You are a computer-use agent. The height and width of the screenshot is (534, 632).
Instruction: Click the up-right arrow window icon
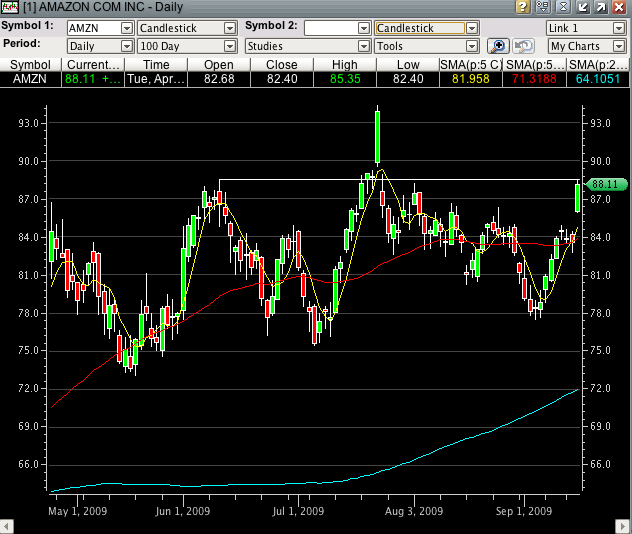click(x=600, y=7)
